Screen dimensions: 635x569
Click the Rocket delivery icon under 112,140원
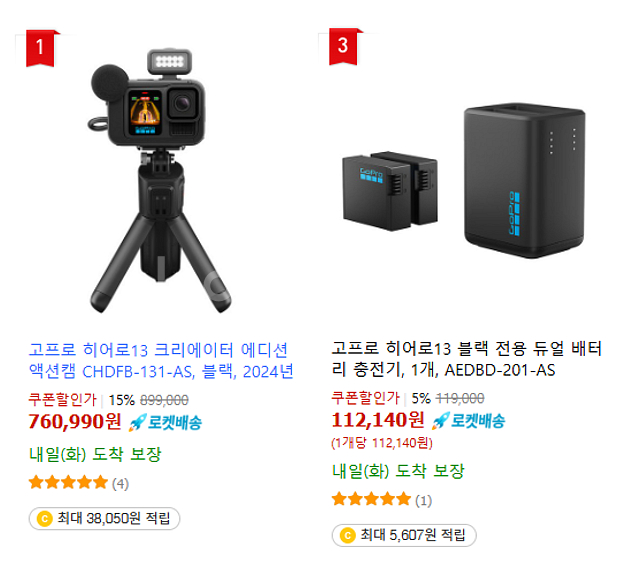click(x=469, y=421)
